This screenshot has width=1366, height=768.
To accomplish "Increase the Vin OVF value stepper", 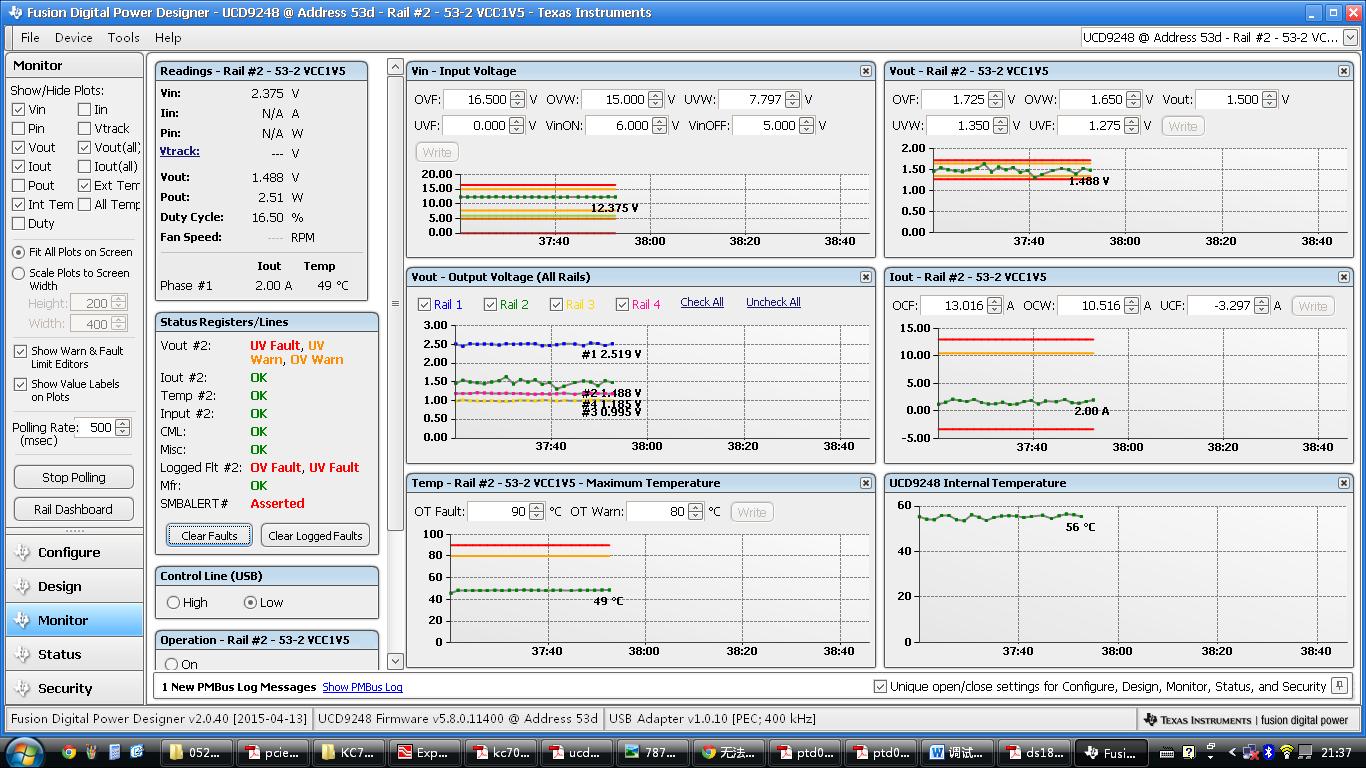I will click(x=517, y=95).
